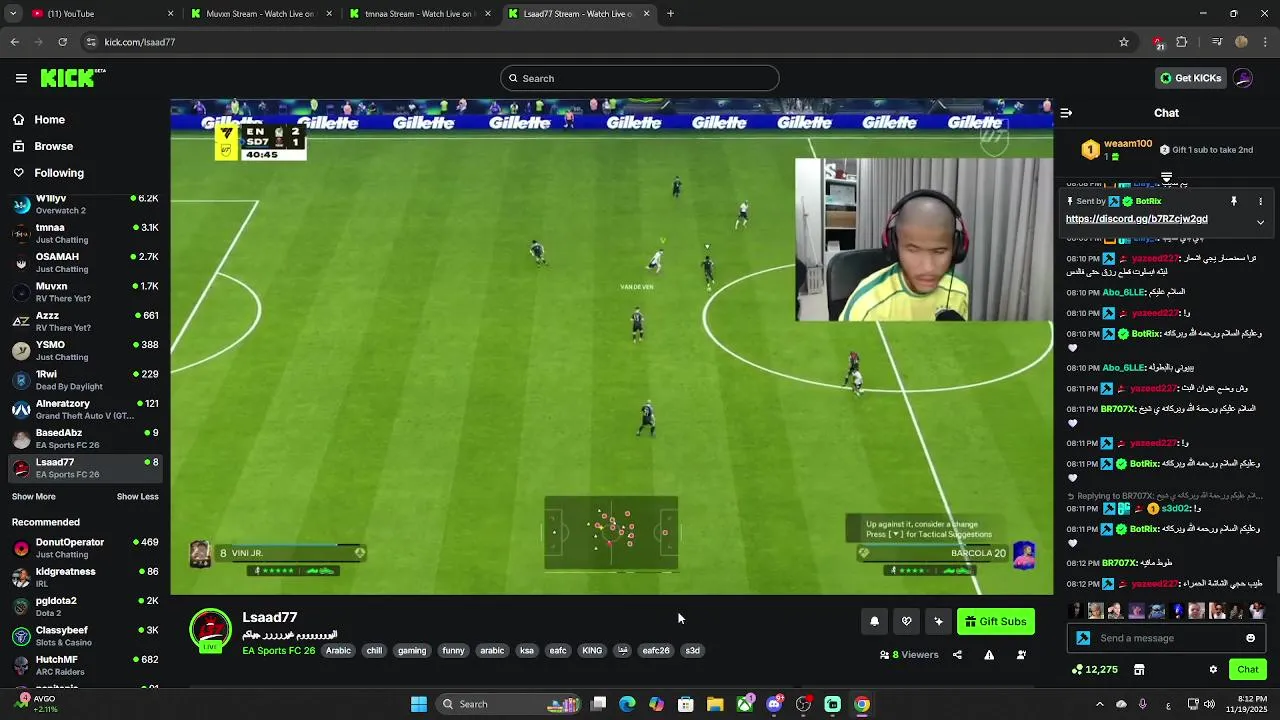This screenshot has width=1280, height=720.
Task: Open Muvxn channel in sidebar
Action: pos(85,292)
